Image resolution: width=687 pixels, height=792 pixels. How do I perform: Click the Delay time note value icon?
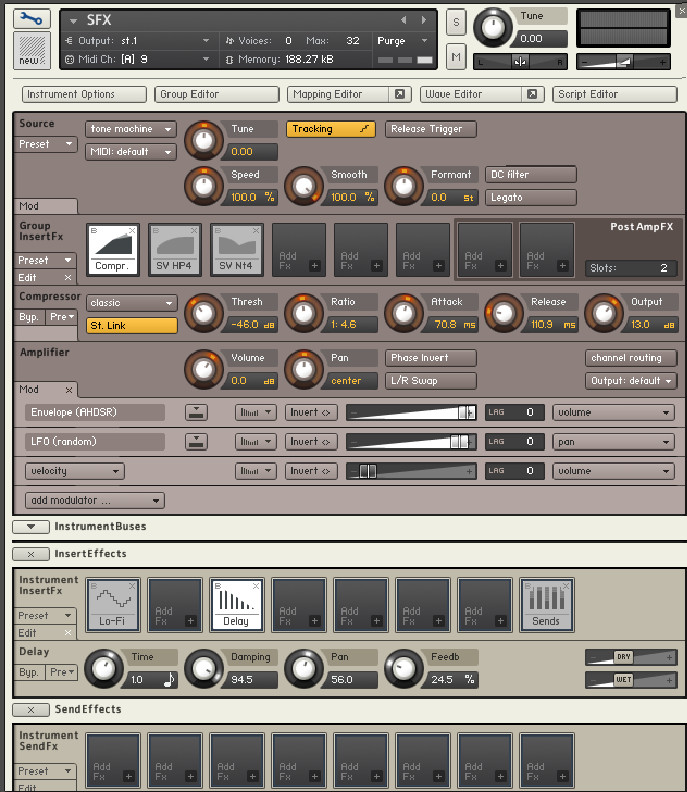[168, 680]
